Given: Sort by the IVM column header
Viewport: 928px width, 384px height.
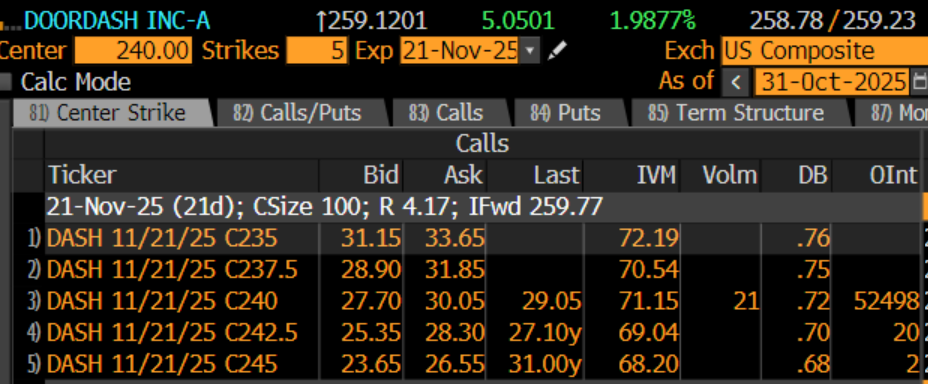Looking at the screenshot, I should (632, 175).
